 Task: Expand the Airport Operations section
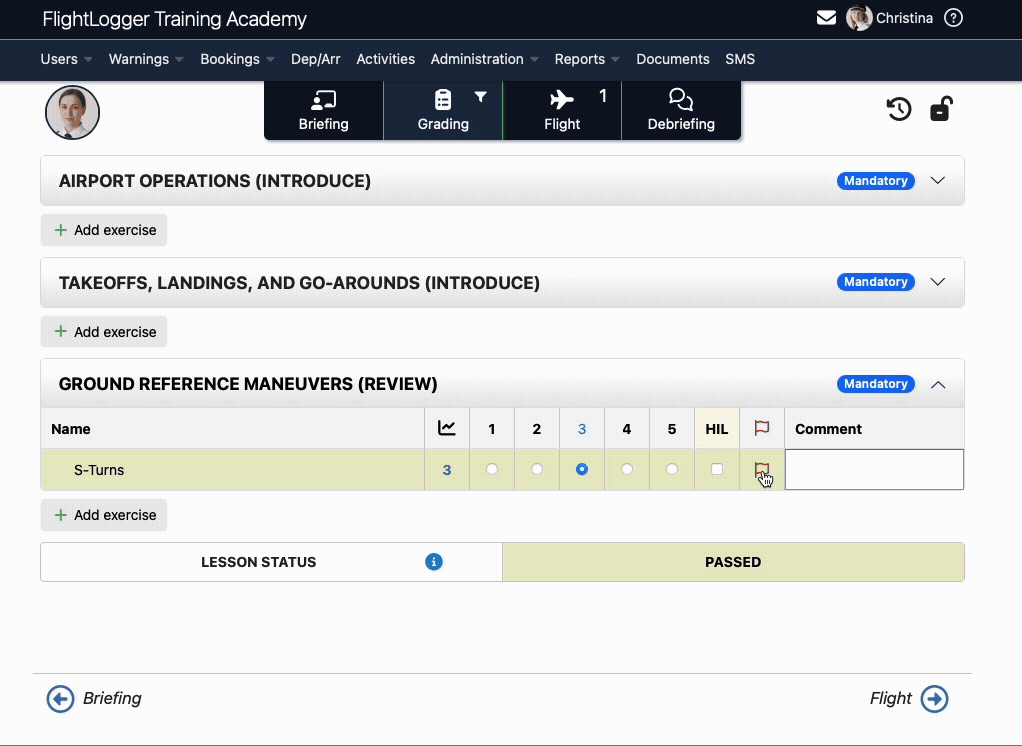[x=937, y=181]
